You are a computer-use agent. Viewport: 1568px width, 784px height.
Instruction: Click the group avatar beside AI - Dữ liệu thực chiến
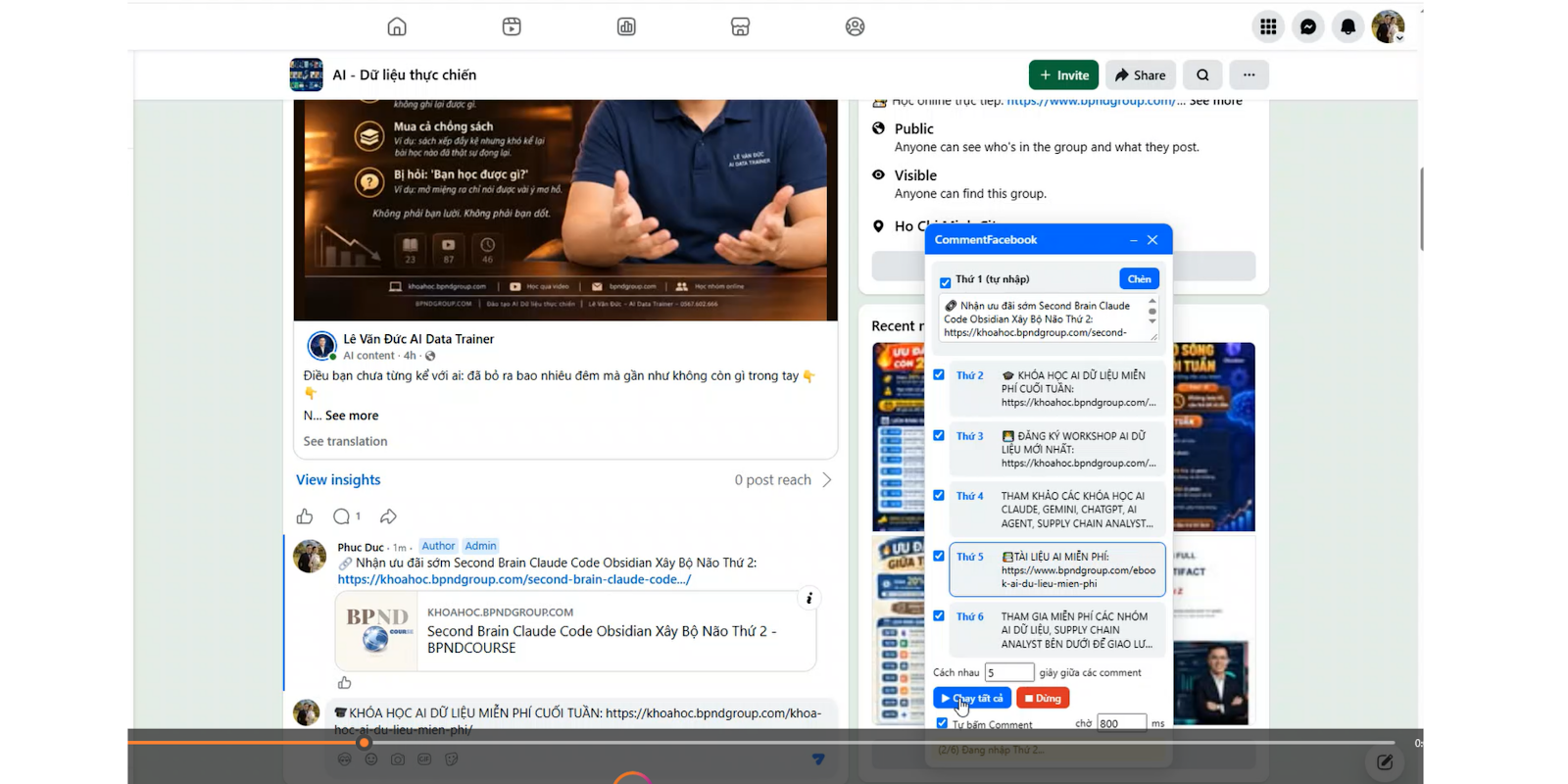coord(306,74)
